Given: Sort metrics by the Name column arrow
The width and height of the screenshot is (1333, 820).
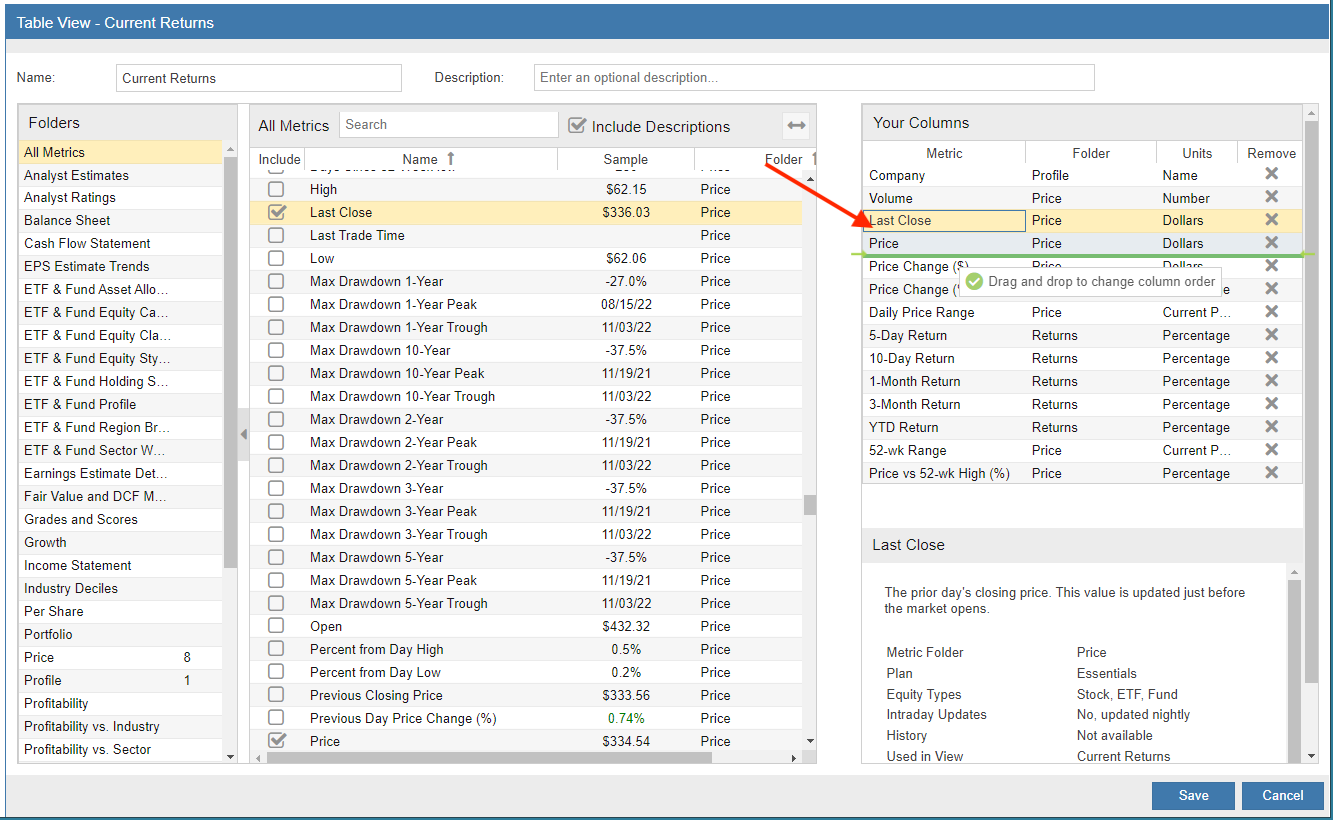Looking at the screenshot, I should click(450, 159).
